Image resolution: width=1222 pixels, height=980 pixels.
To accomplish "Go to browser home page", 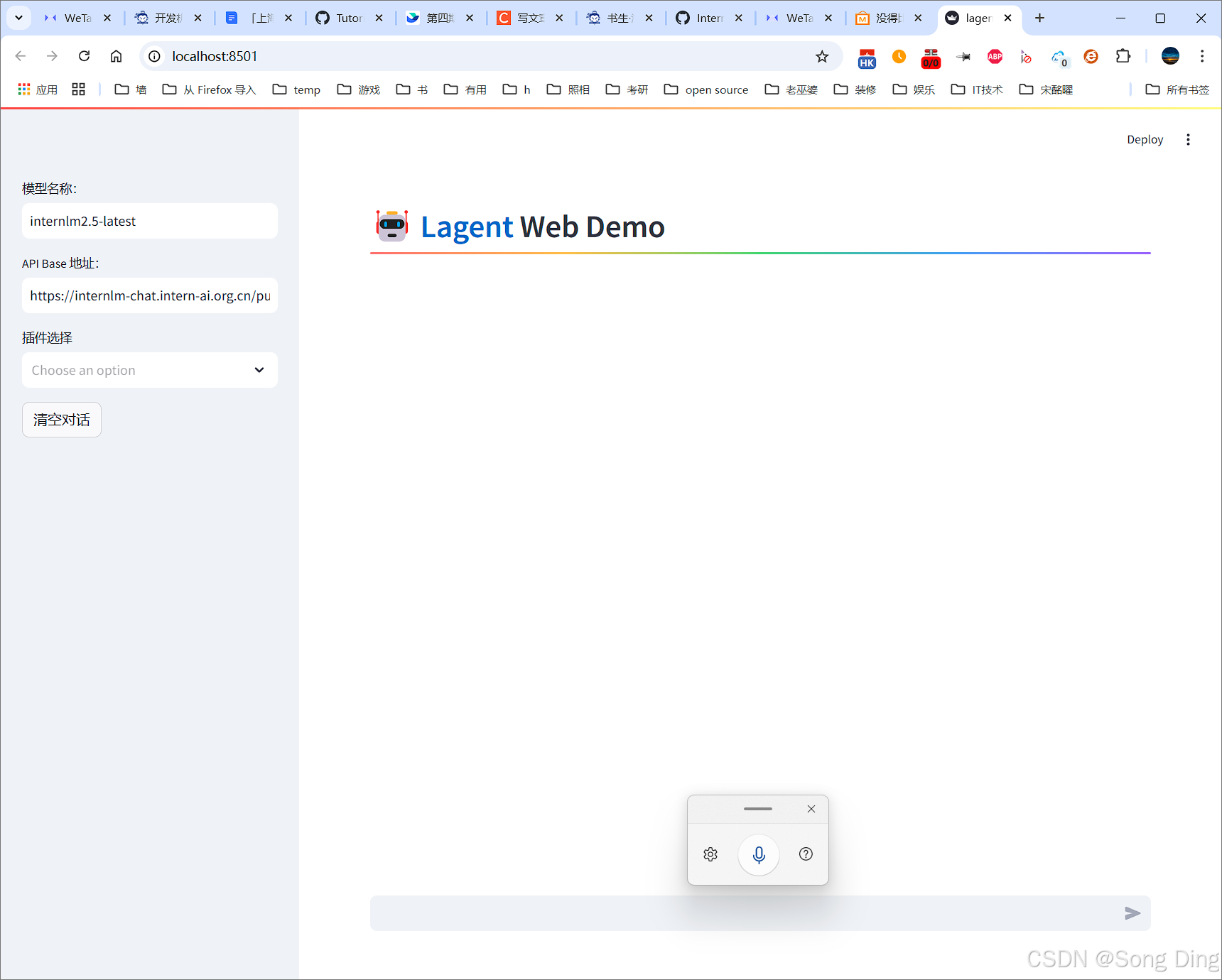I will tap(116, 56).
